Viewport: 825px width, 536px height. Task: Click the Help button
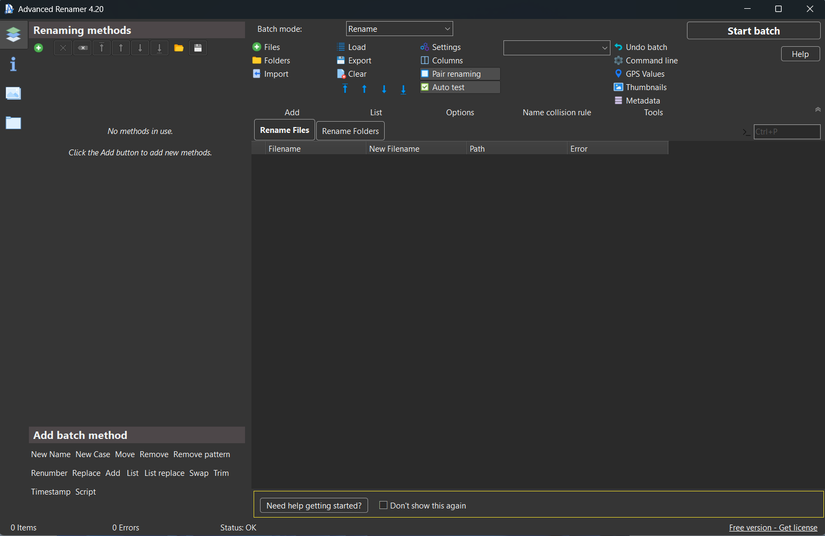[x=800, y=54]
